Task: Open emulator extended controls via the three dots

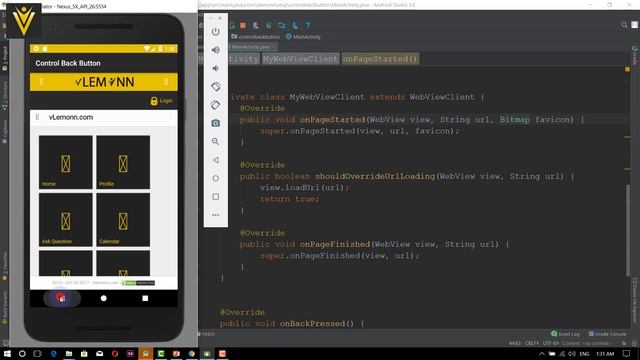Action: pyautogui.click(x=216, y=215)
